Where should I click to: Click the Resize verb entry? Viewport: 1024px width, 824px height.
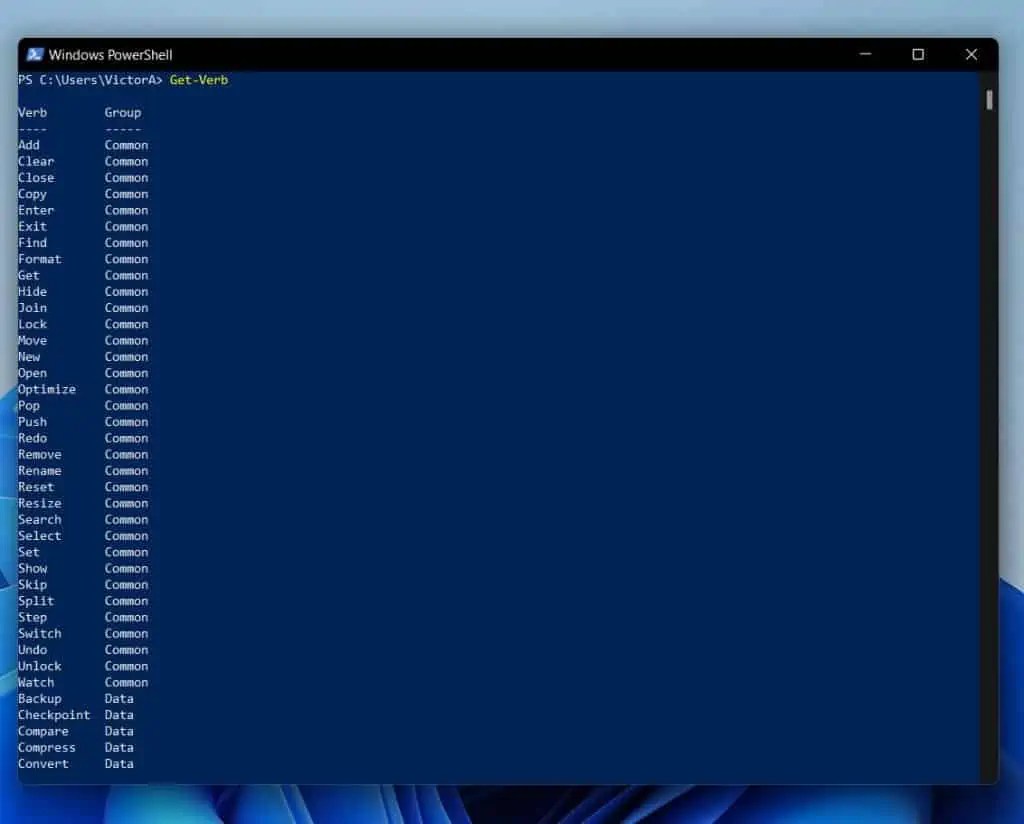(39, 504)
